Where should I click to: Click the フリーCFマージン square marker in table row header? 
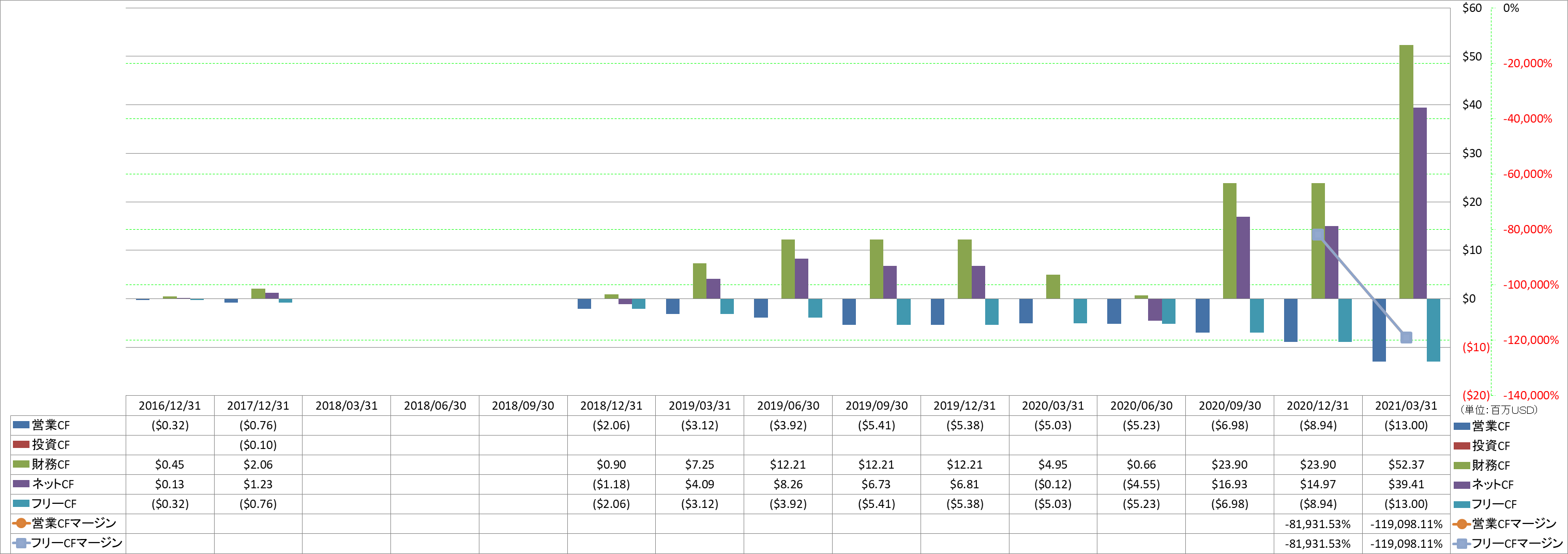pos(21,543)
